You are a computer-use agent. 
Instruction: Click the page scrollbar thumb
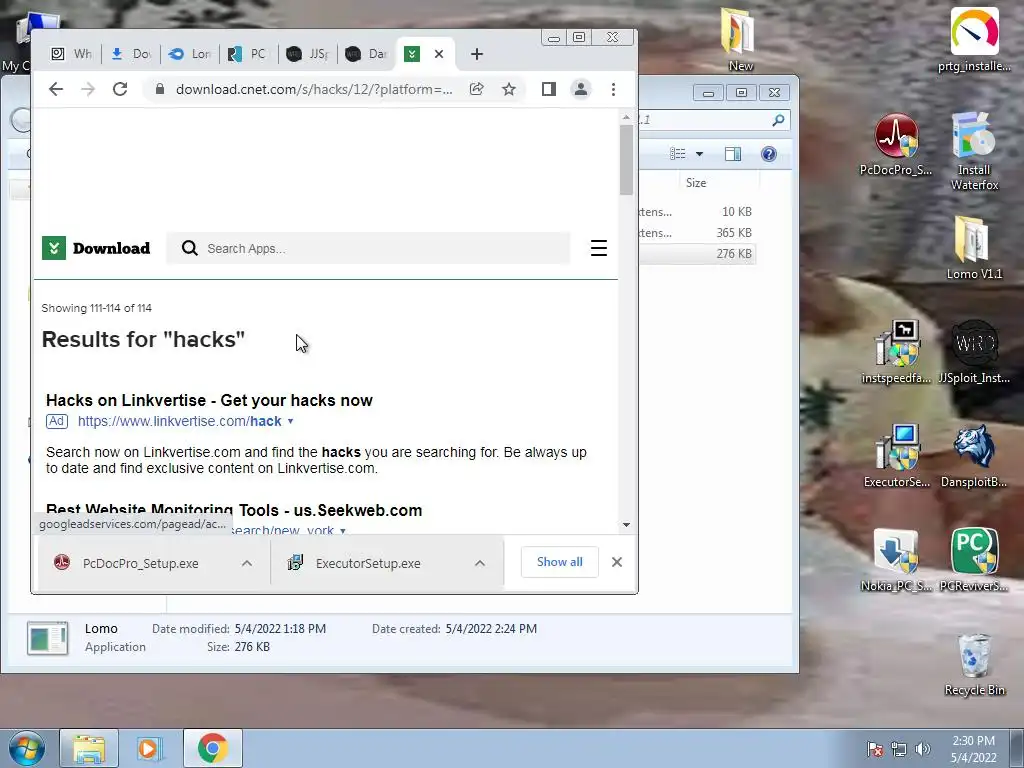click(626, 160)
